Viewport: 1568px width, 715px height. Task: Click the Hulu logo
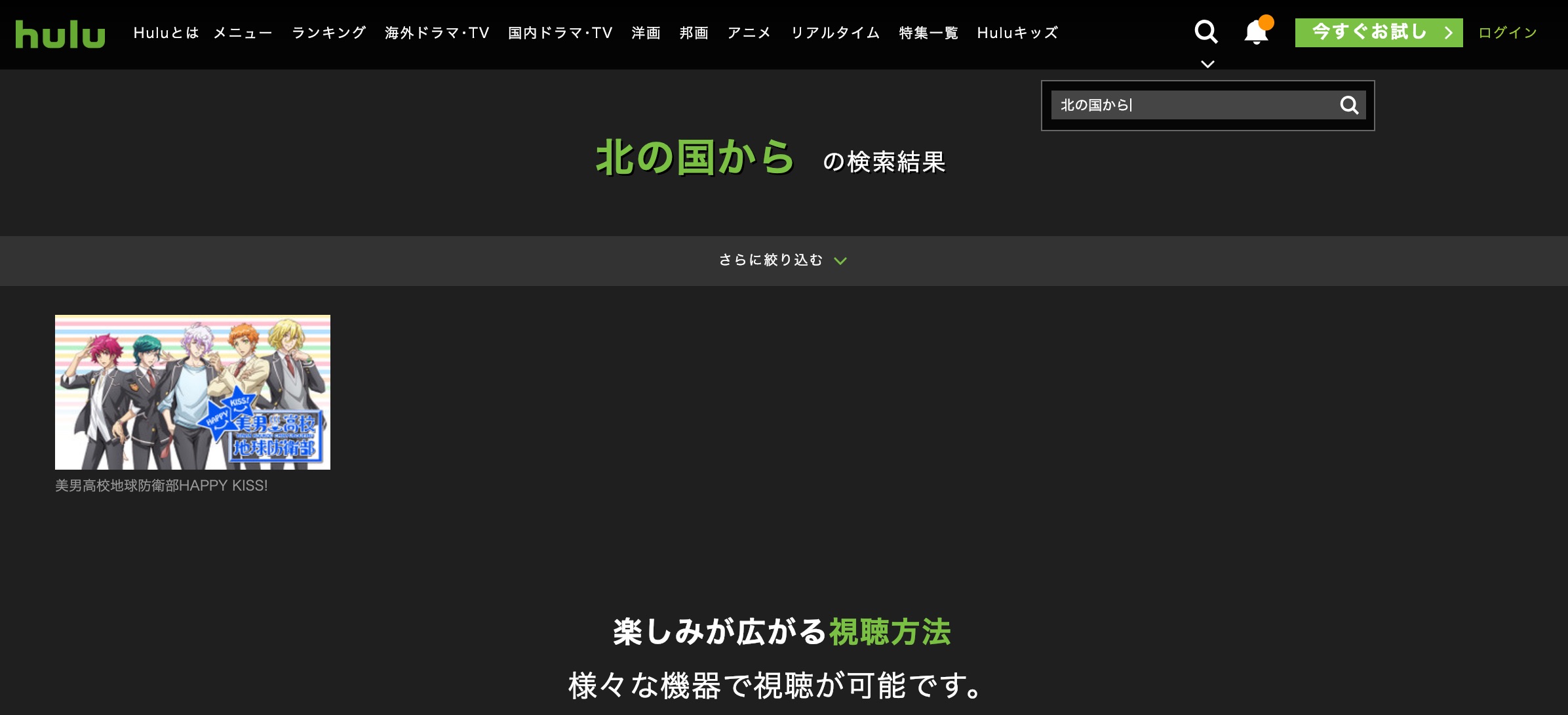tap(60, 33)
